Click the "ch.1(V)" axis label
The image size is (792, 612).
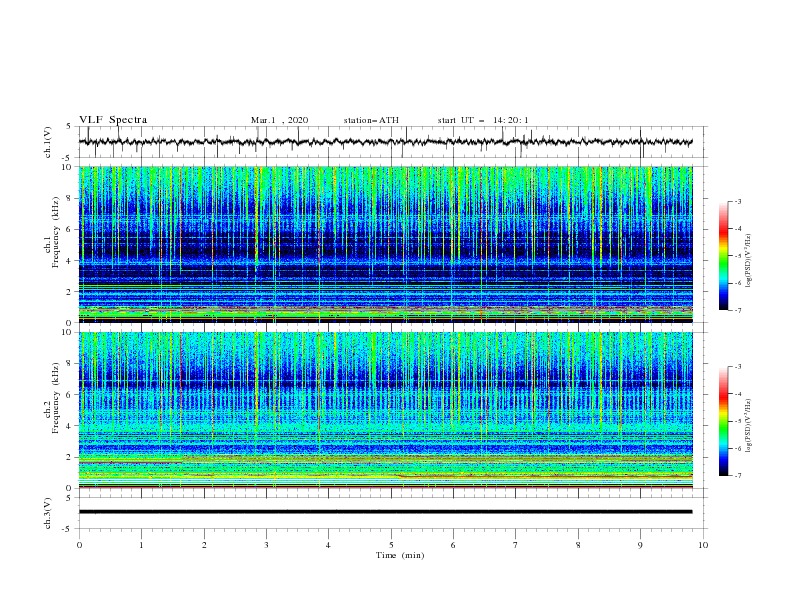[48, 142]
